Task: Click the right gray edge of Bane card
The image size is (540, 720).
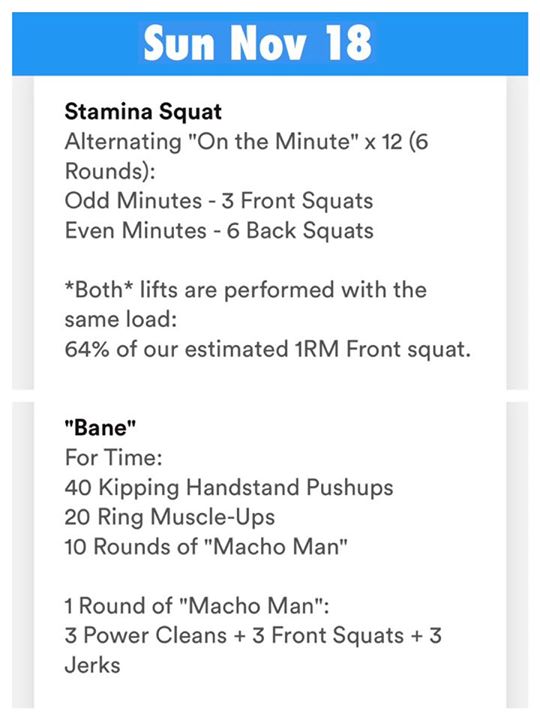Action: pyautogui.click(x=517, y=555)
